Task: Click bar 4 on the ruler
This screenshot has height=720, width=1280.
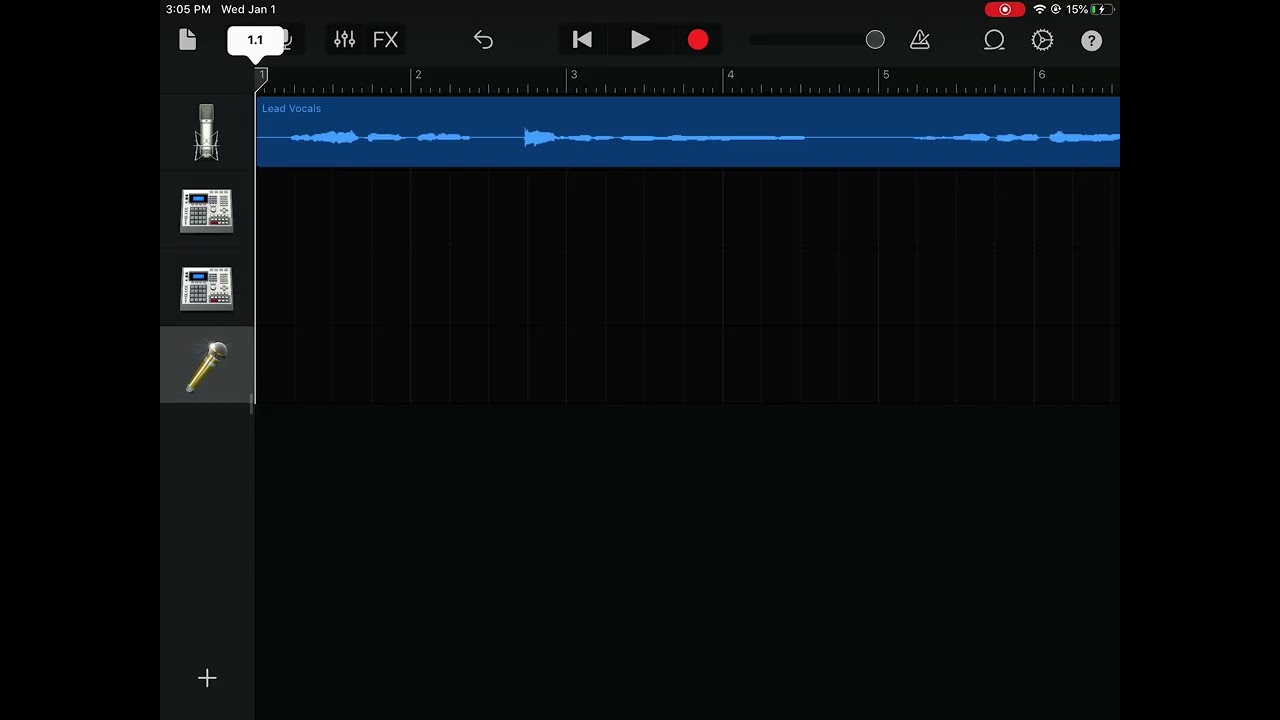Action: click(730, 75)
